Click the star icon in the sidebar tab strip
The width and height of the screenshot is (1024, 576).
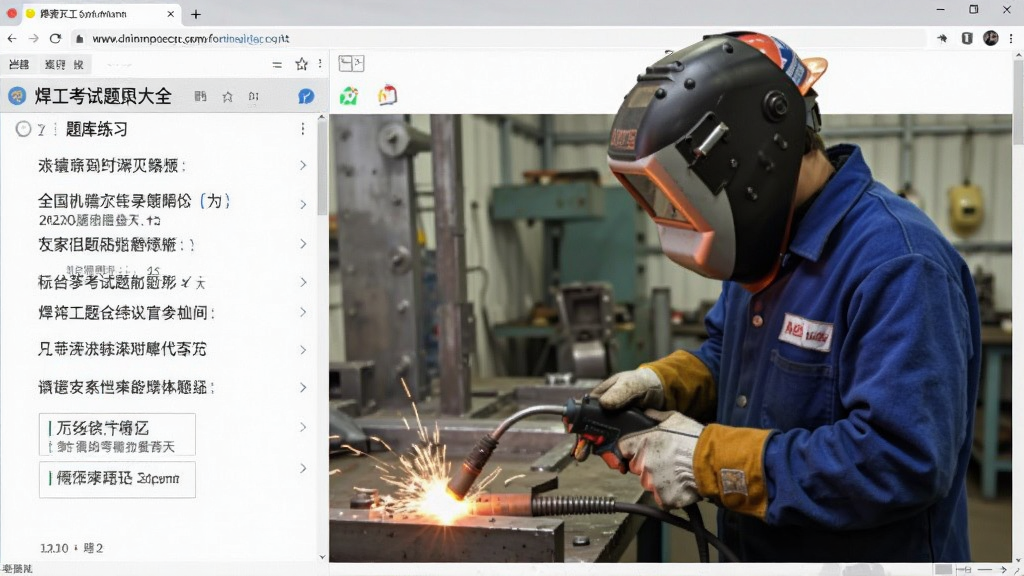pos(301,64)
